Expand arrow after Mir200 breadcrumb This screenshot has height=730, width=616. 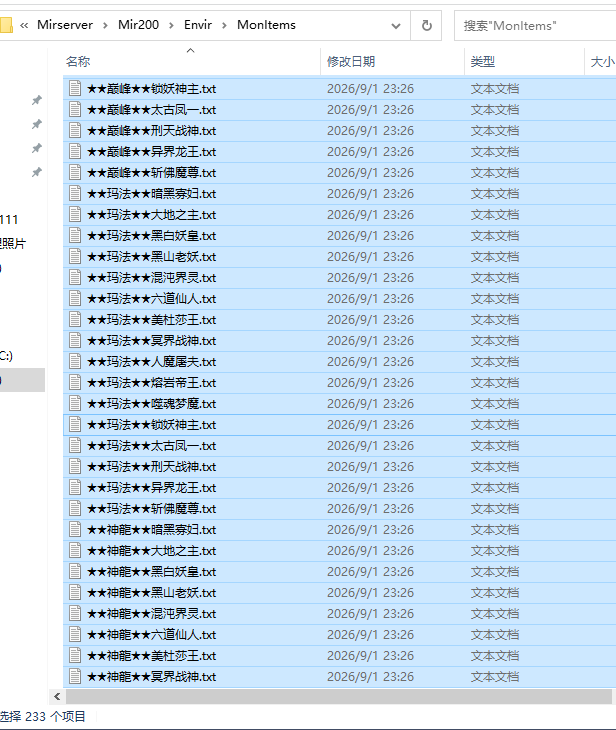coord(171,25)
